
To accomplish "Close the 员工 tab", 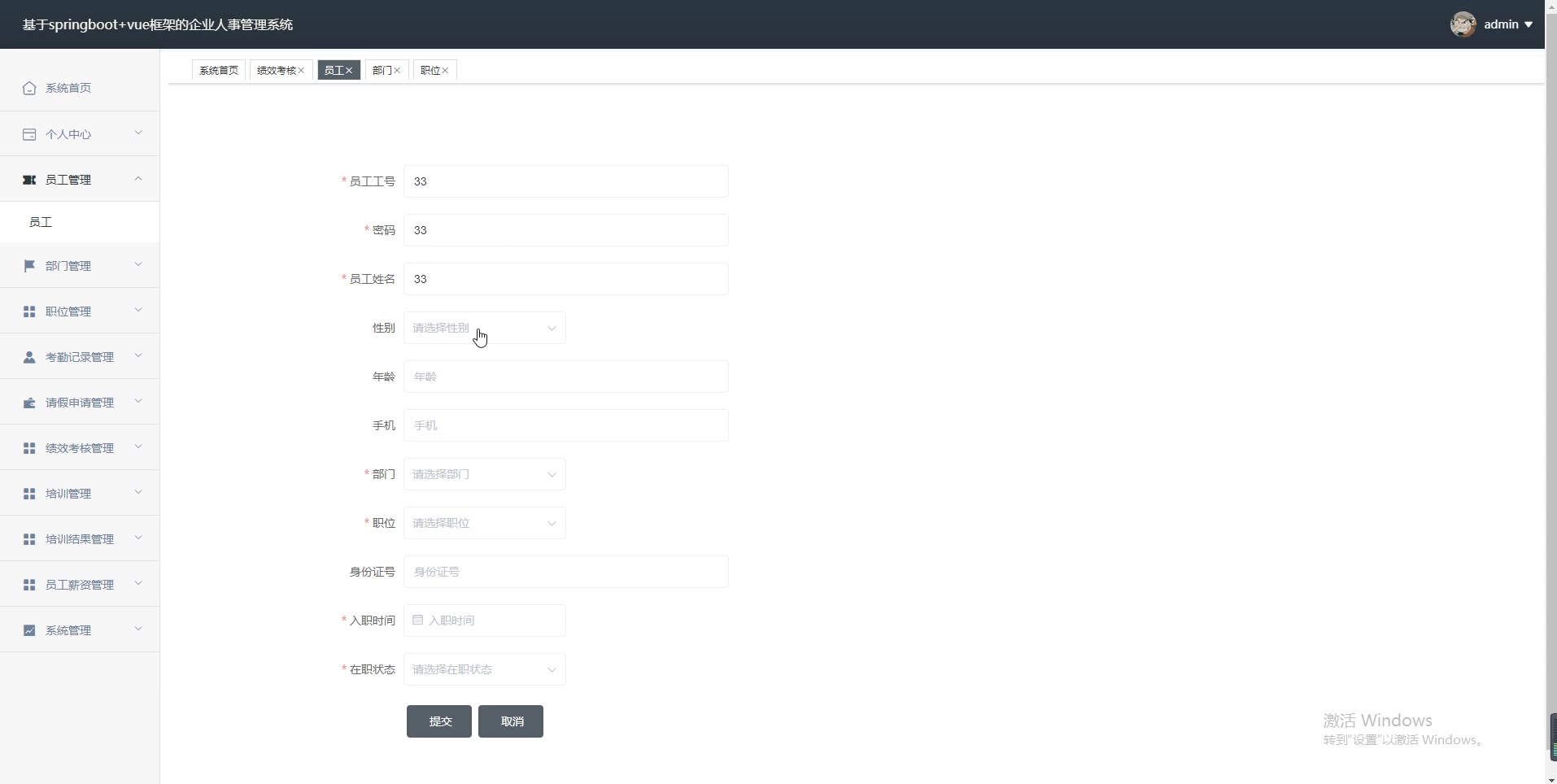I will [x=349, y=71].
